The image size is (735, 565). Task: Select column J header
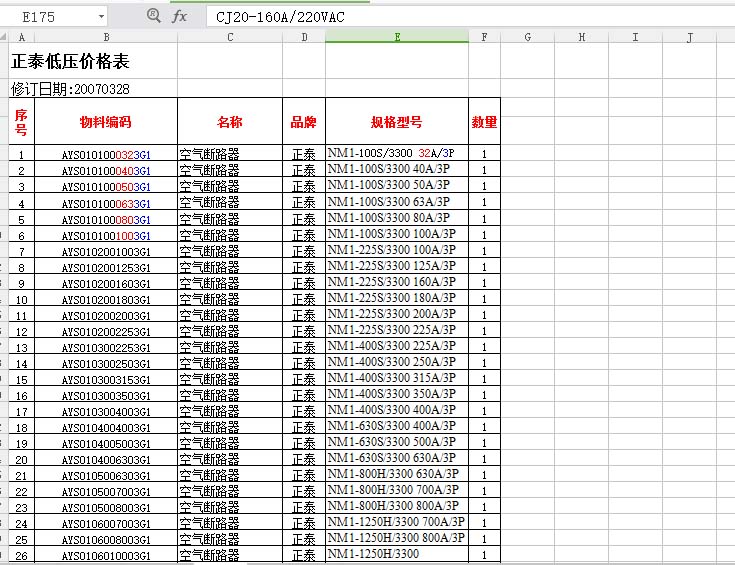pos(690,37)
